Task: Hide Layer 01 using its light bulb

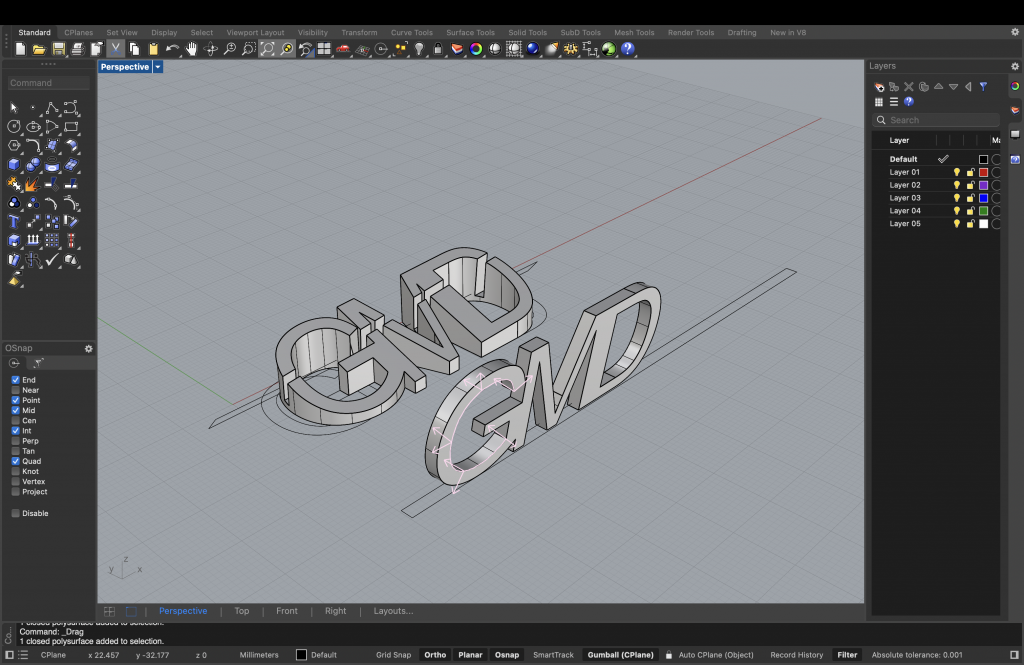Action: [957, 172]
